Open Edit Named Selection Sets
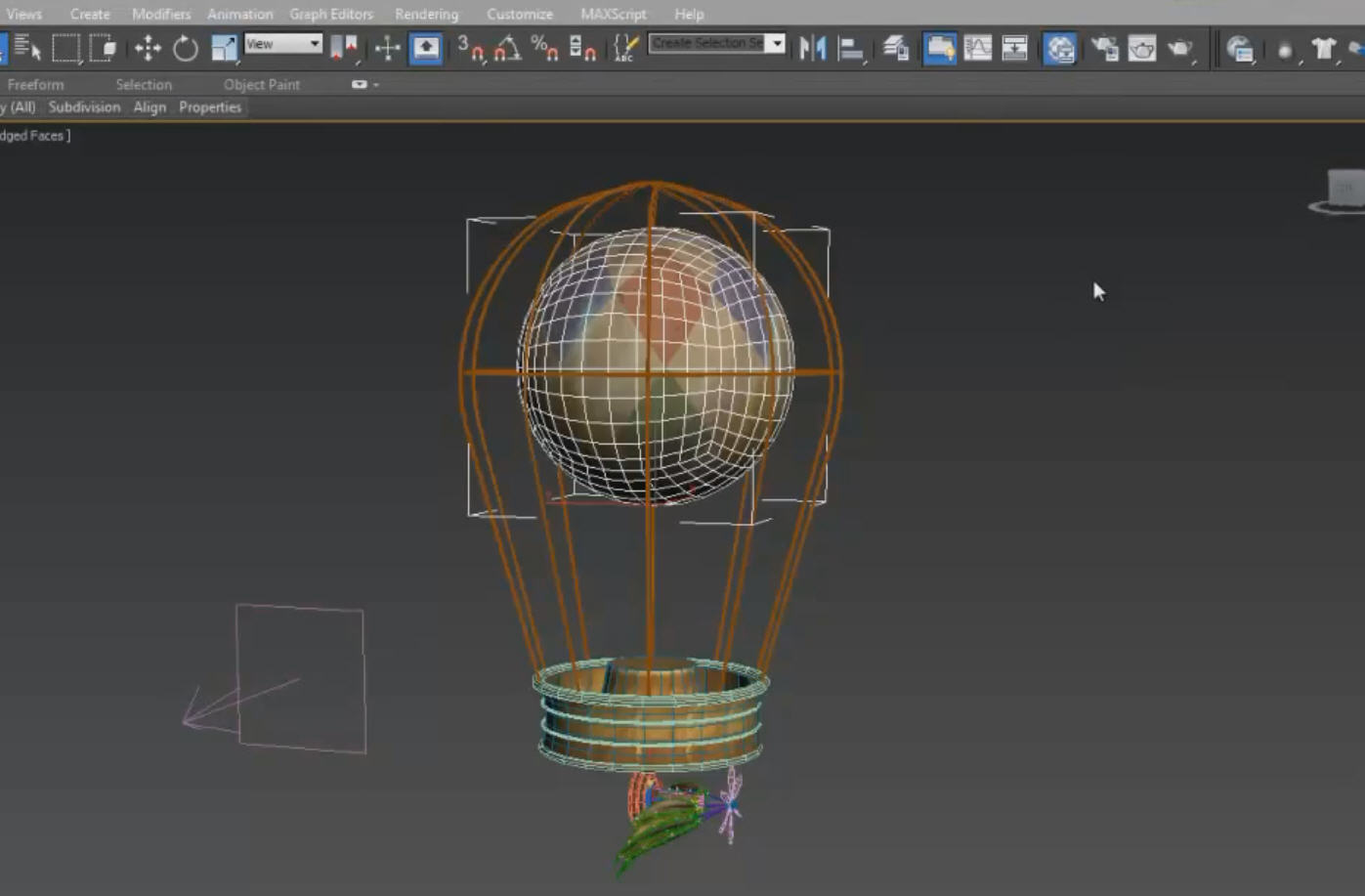 click(625, 47)
